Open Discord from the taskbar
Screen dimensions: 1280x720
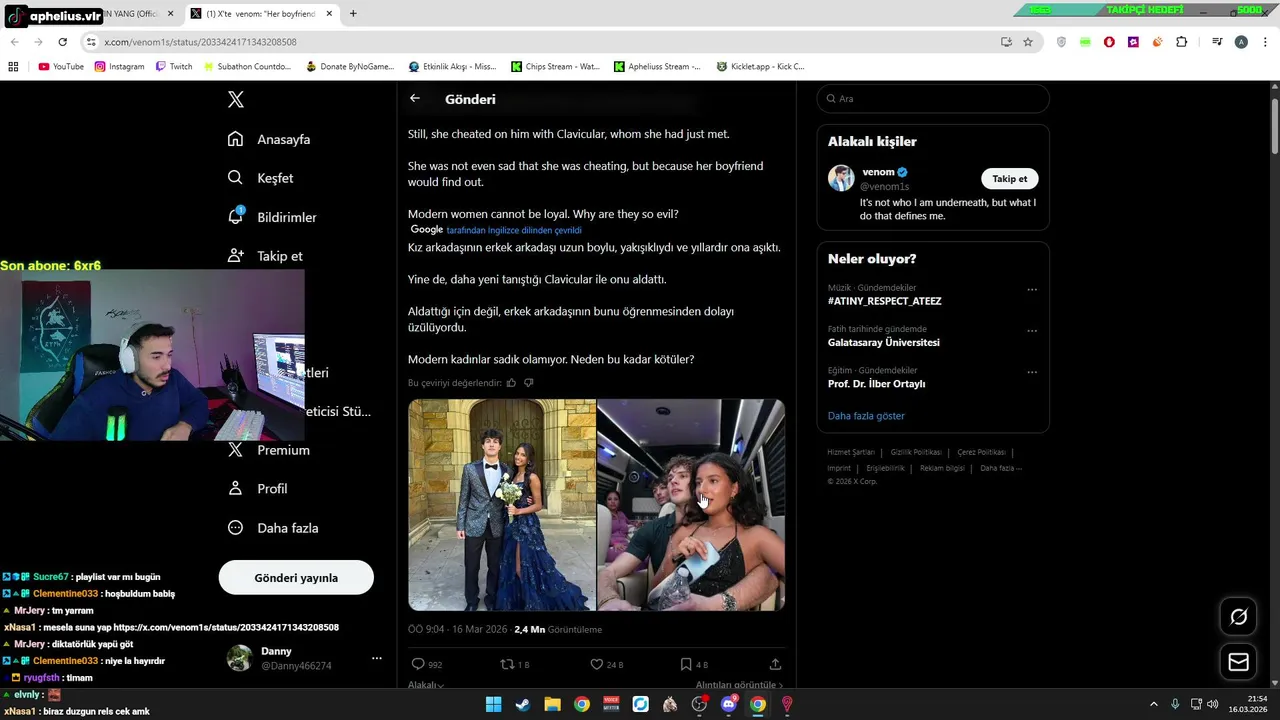click(x=729, y=704)
